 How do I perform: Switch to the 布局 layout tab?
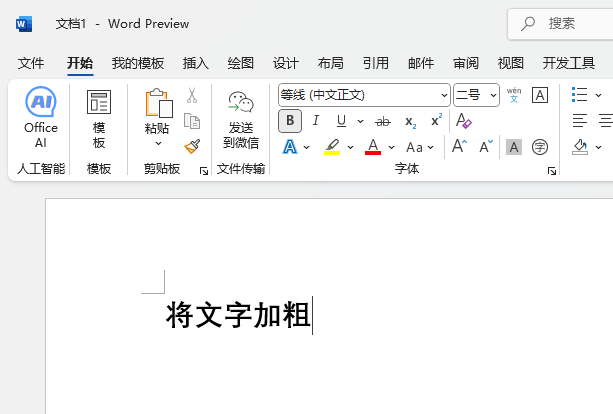pos(331,63)
